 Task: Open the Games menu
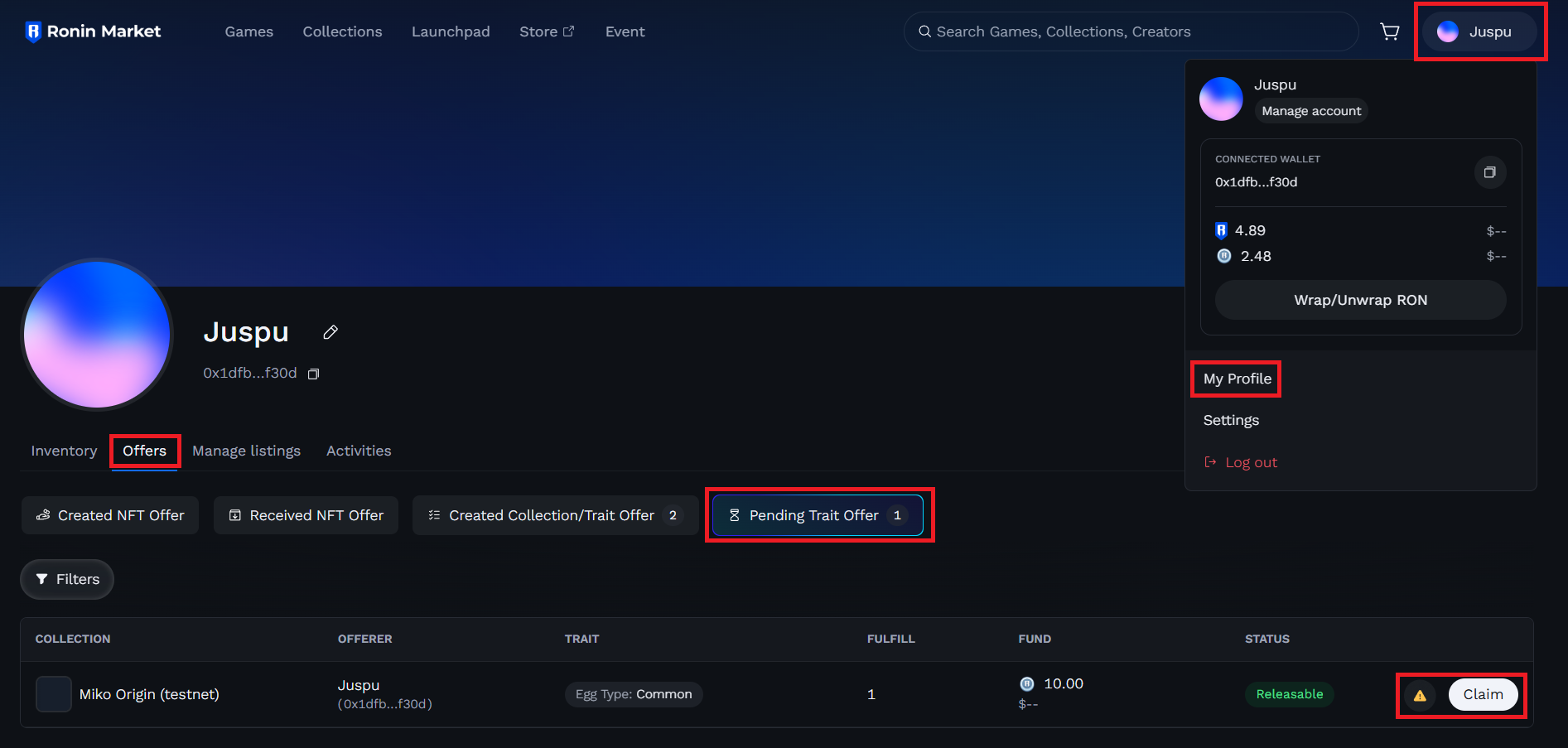point(249,31)
